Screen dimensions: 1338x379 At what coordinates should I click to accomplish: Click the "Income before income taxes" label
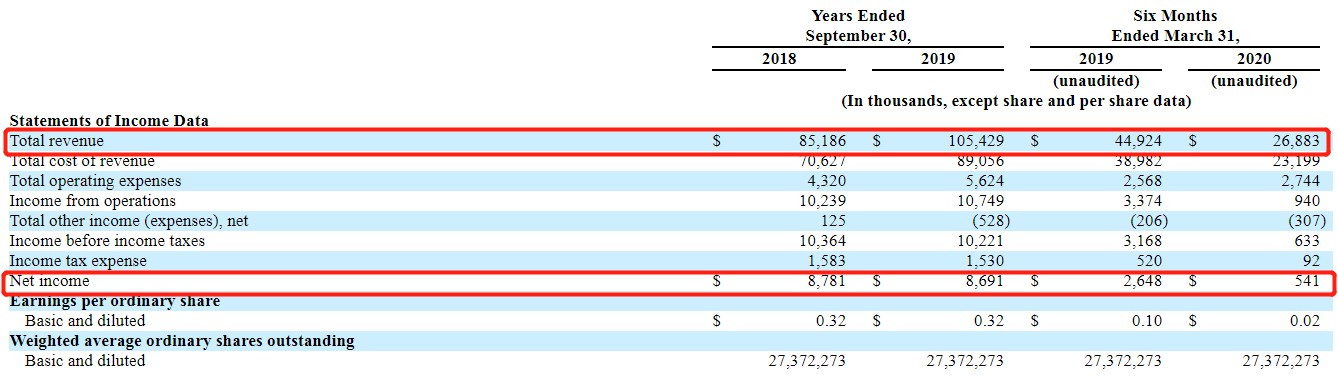pyautogui.click(x=107, y=241)
